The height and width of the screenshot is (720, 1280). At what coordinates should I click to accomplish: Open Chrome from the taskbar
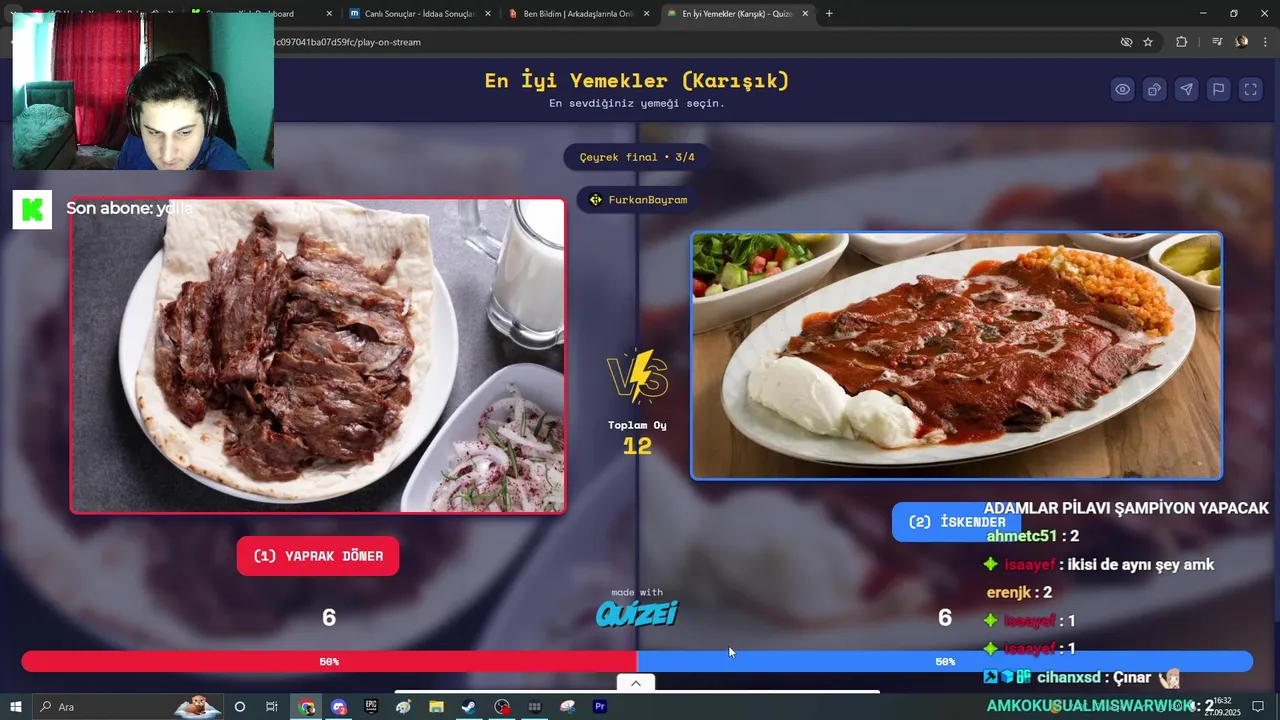click(307, 707)
